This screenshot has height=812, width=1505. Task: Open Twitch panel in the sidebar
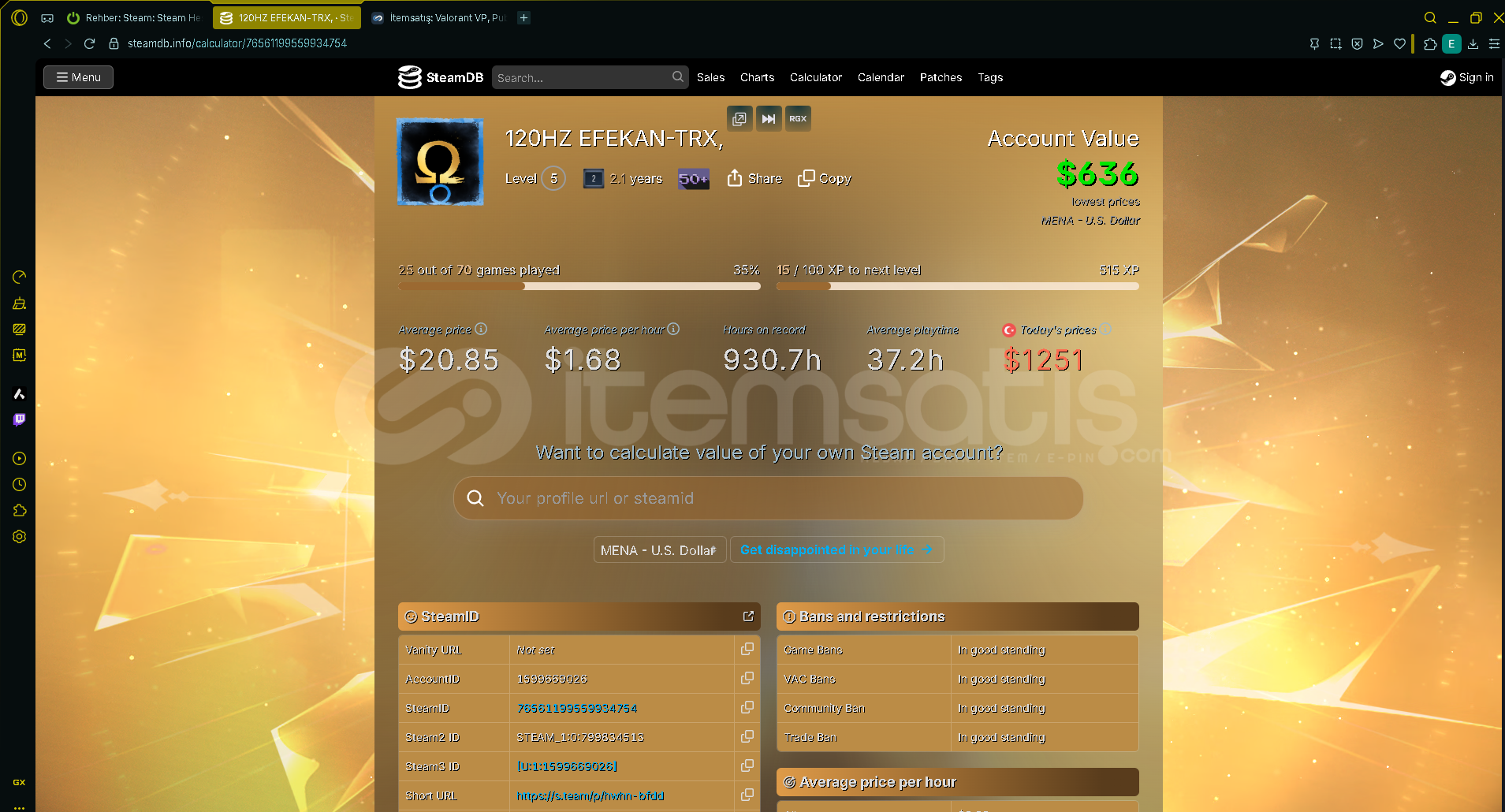(20, 419)
